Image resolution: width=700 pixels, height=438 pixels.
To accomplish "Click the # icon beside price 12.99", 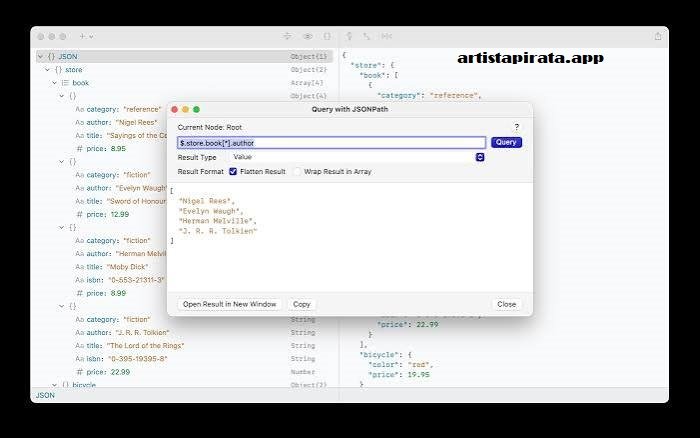I will pyautogui.click(x=79, y=214).
